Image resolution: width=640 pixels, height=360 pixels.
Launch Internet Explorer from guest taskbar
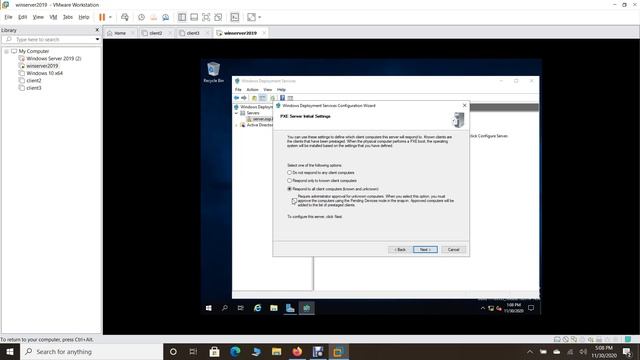[257, 308]
